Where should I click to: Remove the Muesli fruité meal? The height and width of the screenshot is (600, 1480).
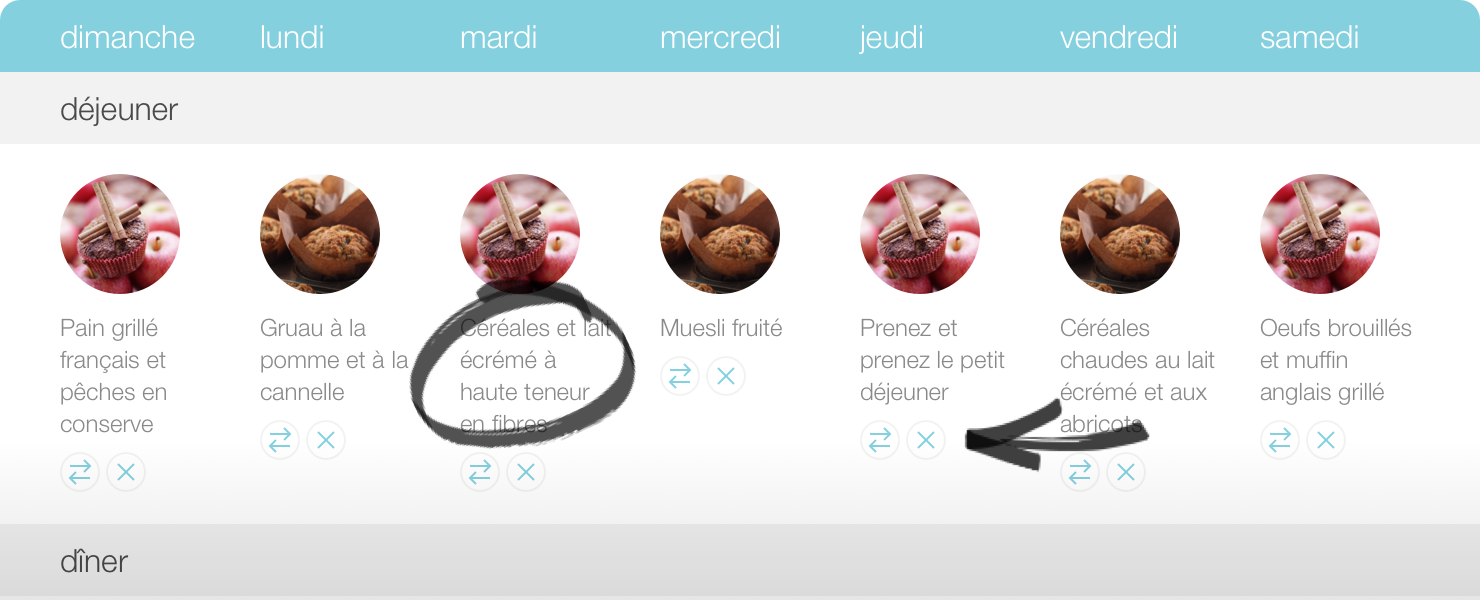pos(726,376)
